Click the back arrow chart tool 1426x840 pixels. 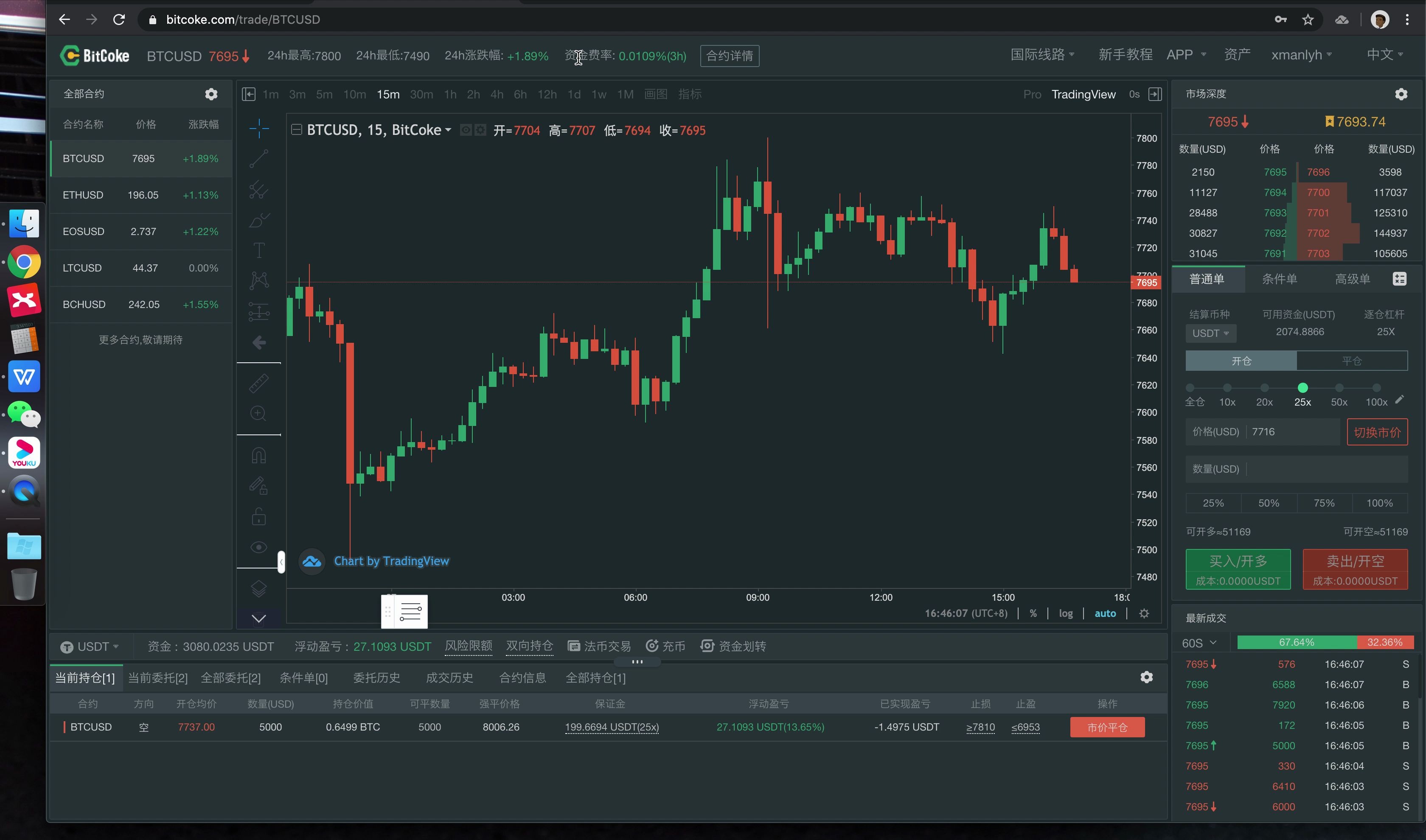[x=259, y=342]
